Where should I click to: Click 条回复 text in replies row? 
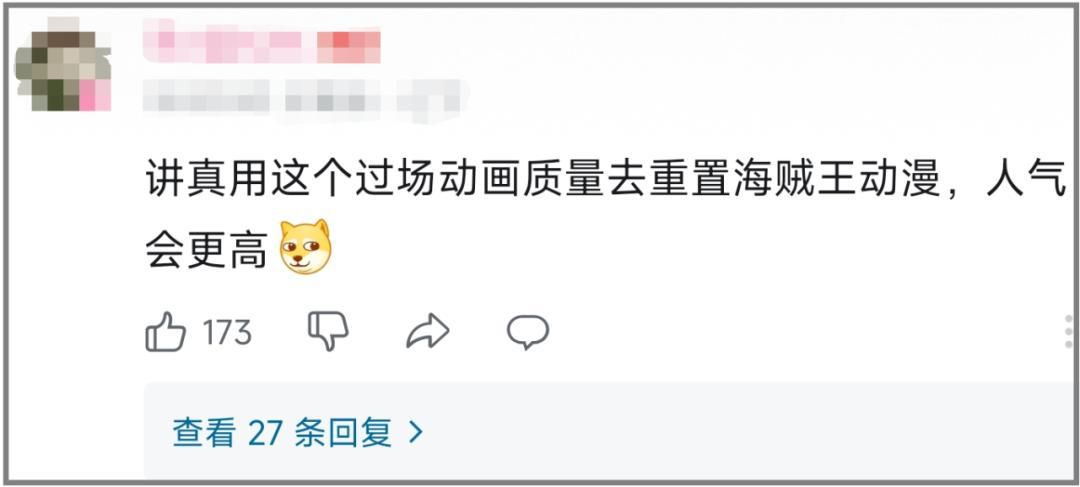pyautogui.click(x=343, y=433)
